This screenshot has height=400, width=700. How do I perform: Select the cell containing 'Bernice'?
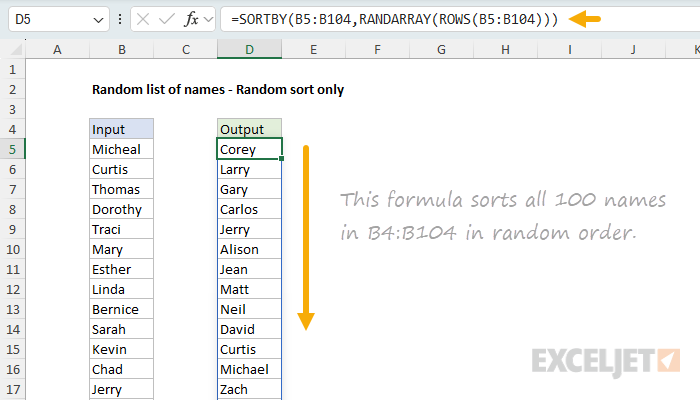[x=121, y=309]
